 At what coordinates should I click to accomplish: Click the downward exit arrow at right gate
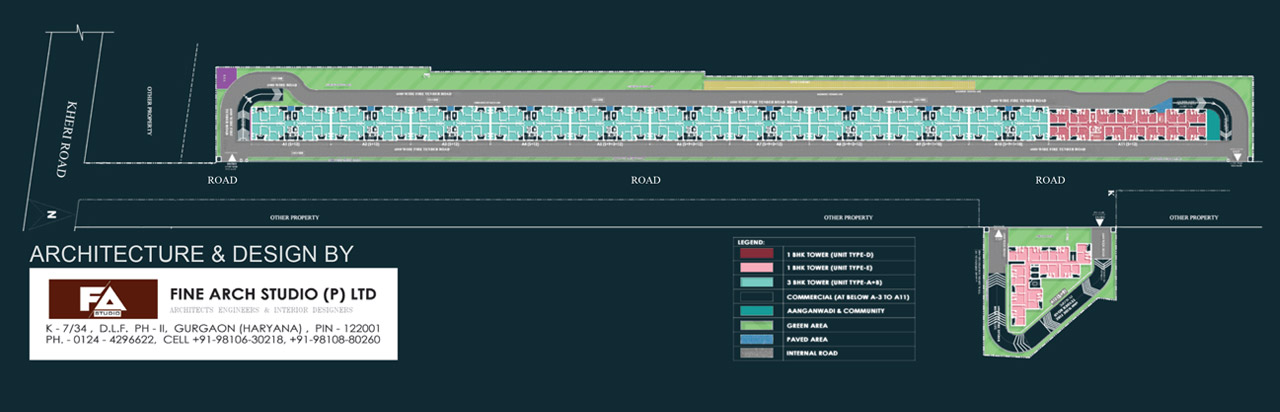click(1237, 156)
